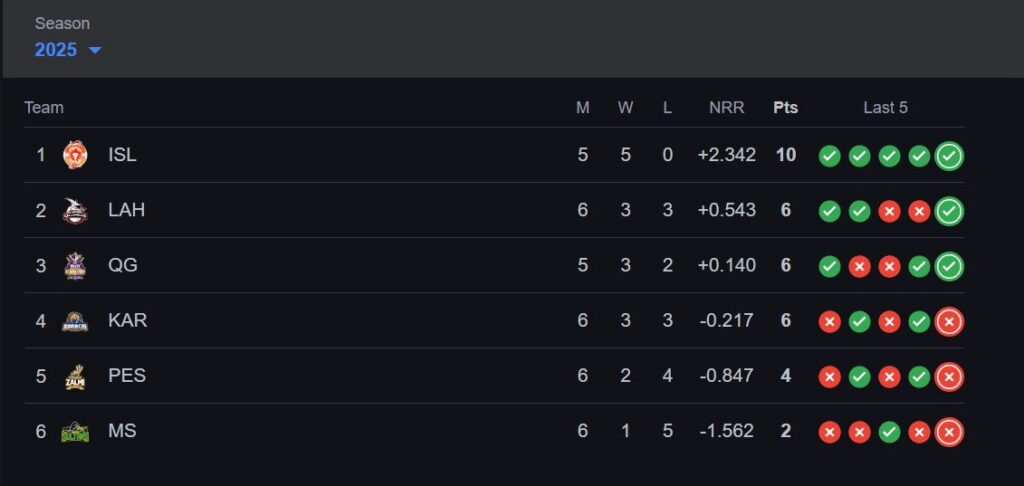
Task: Click the Last 5 column header
Action: 886,108
